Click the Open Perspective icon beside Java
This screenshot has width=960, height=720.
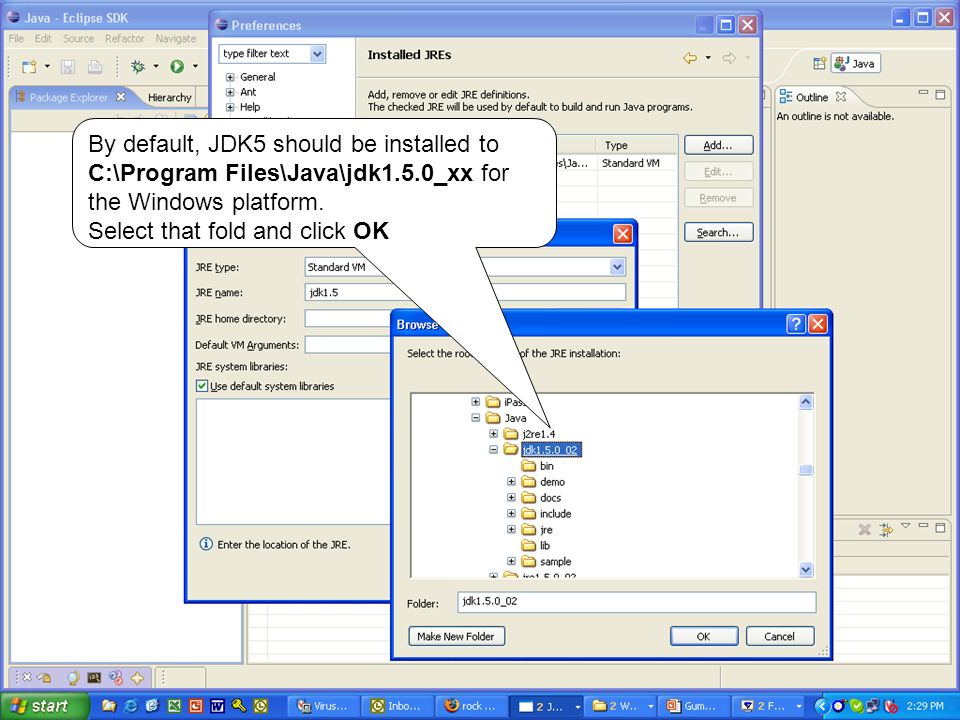tap(819, 63)
